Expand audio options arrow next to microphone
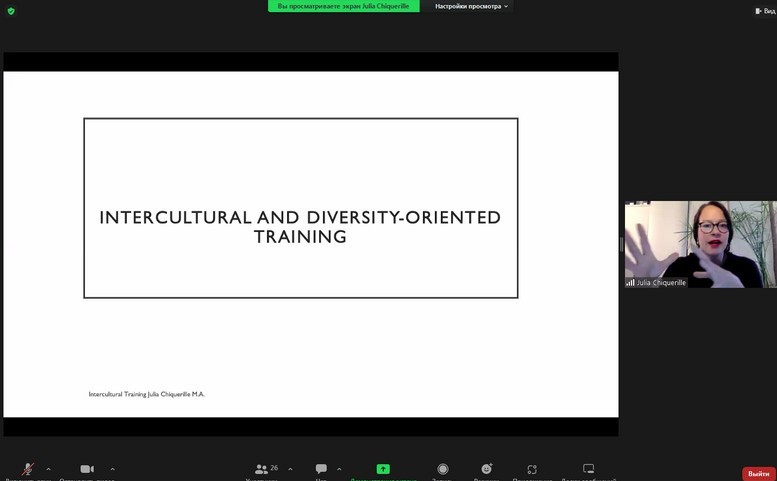Viewport: 777px width, 481px height. point(49,469)
